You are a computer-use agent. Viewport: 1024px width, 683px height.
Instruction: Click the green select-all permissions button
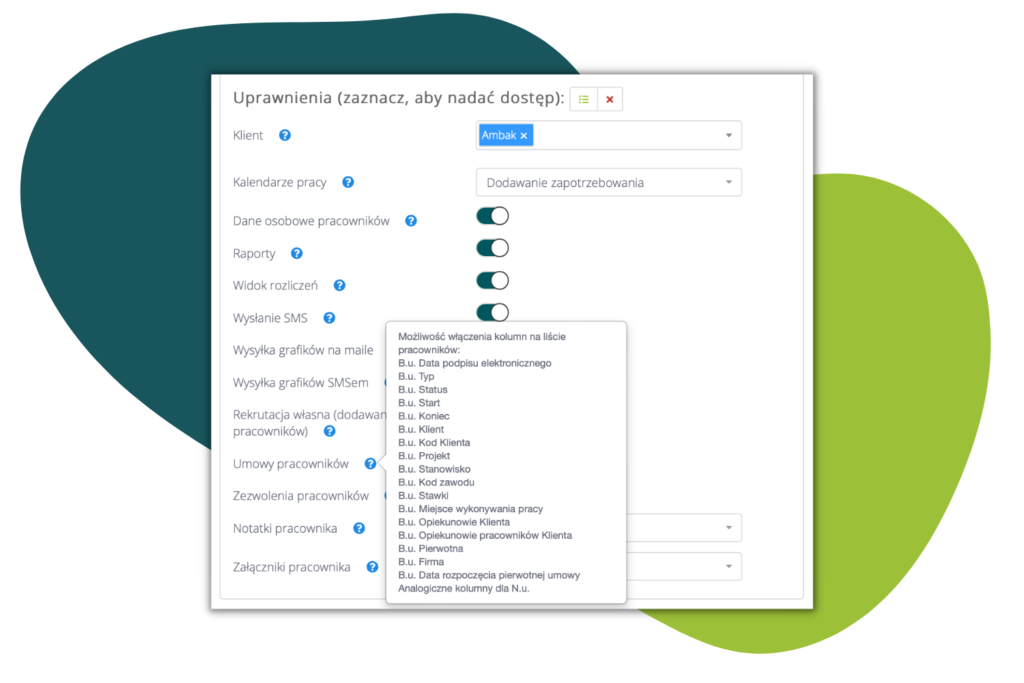(584, 99)
